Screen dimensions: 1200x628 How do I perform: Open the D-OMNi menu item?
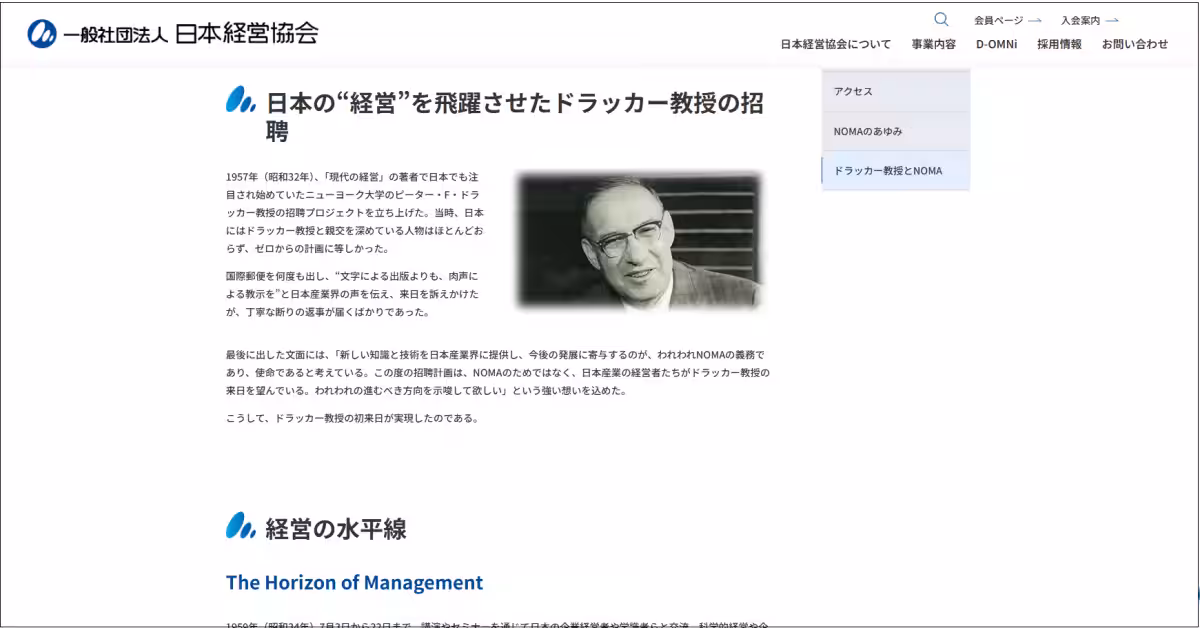[996, 44]
